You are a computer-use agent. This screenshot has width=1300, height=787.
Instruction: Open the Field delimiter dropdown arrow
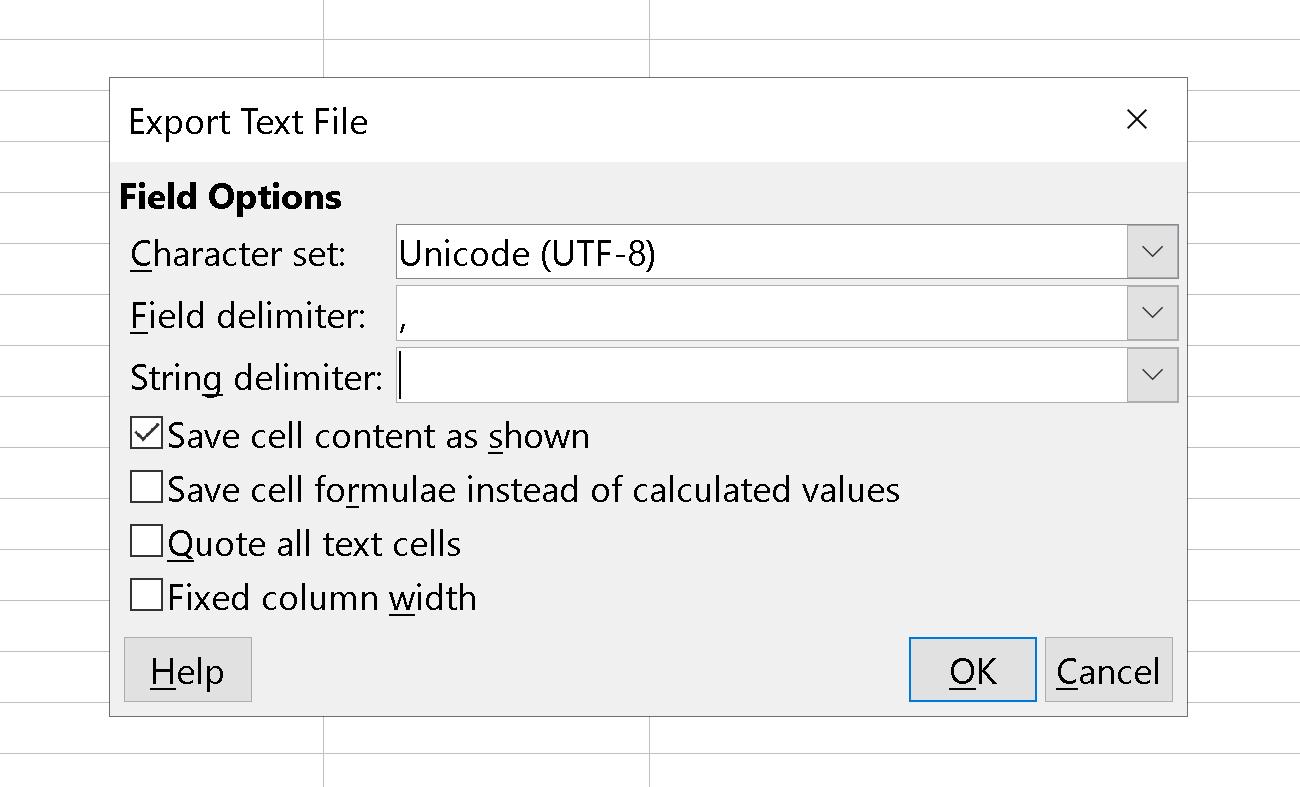point(1152,314)
